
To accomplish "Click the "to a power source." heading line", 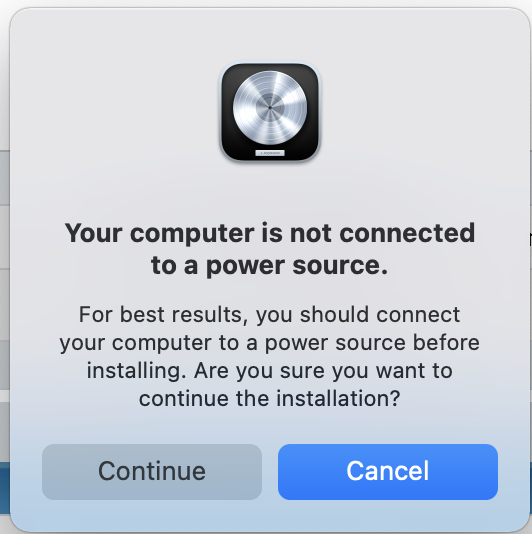I will (x=270, y=265).
